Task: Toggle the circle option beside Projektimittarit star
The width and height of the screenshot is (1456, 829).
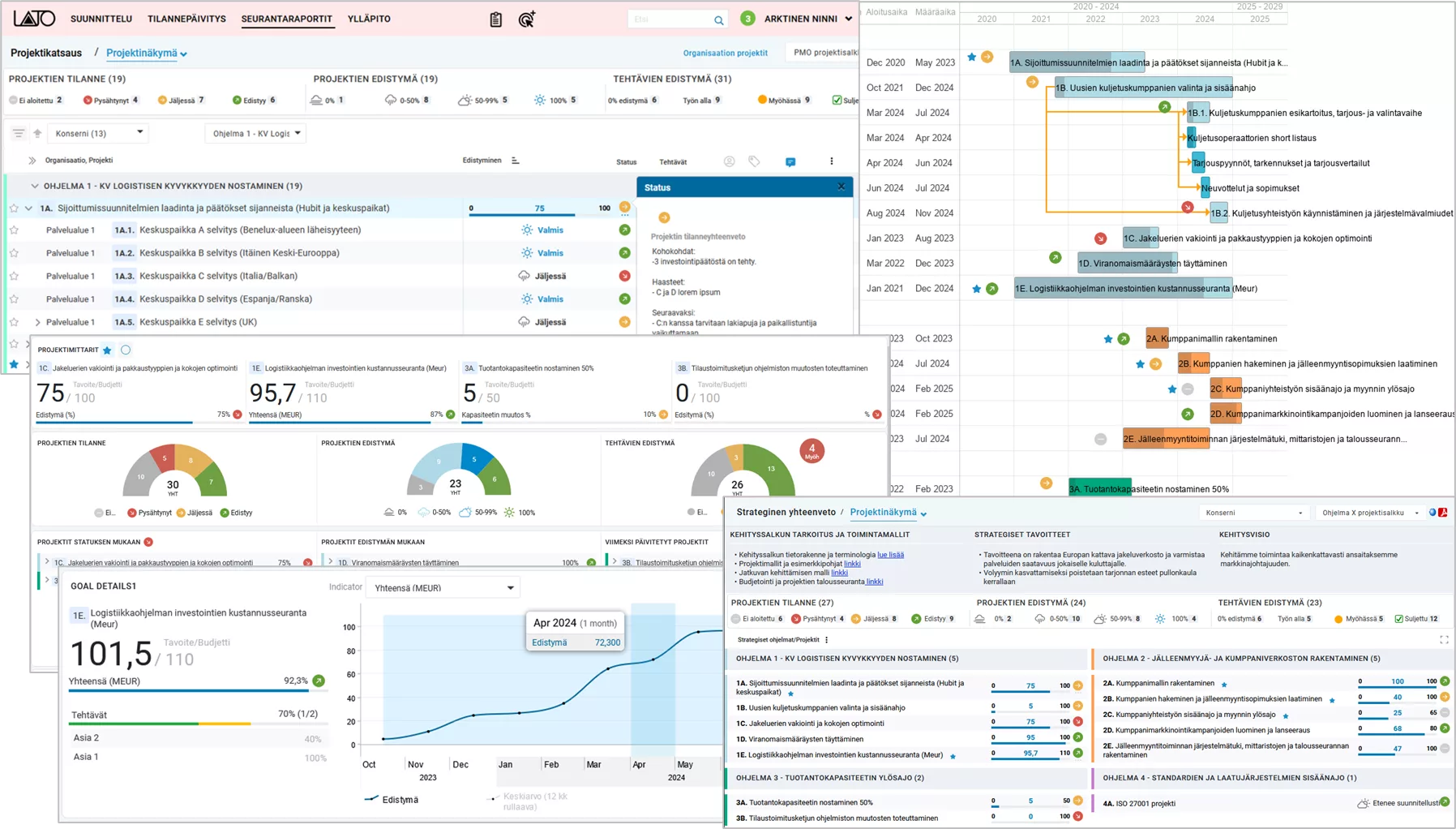Action: point(126,350)
